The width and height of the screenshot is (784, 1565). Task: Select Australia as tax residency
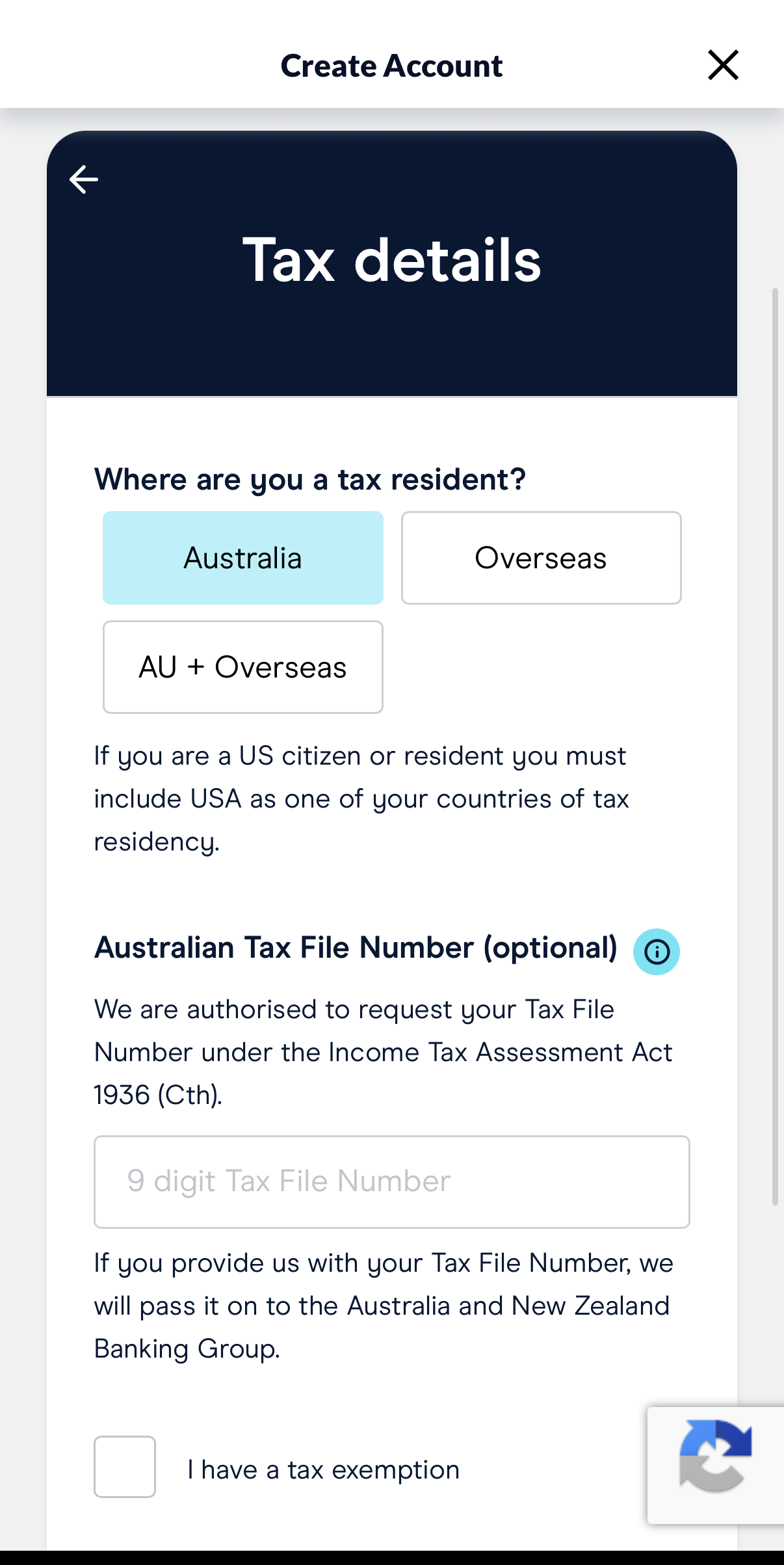click(243, 558)
